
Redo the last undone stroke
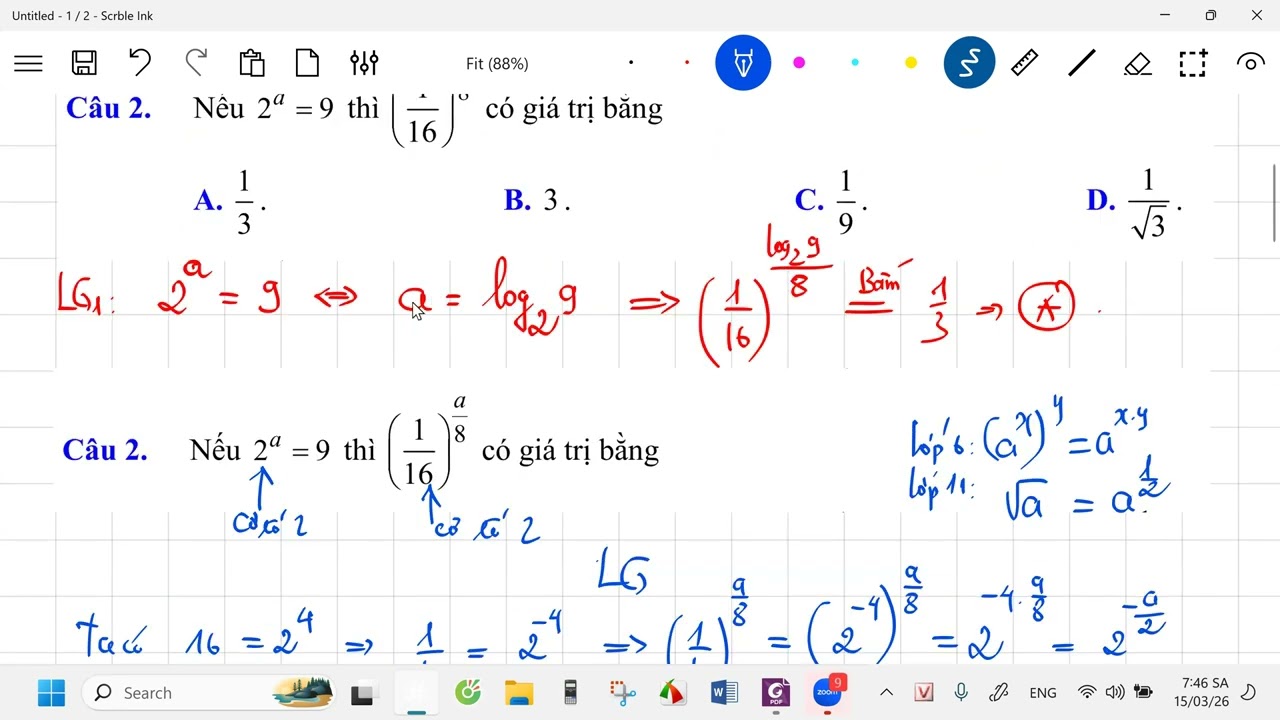[196, 63]
